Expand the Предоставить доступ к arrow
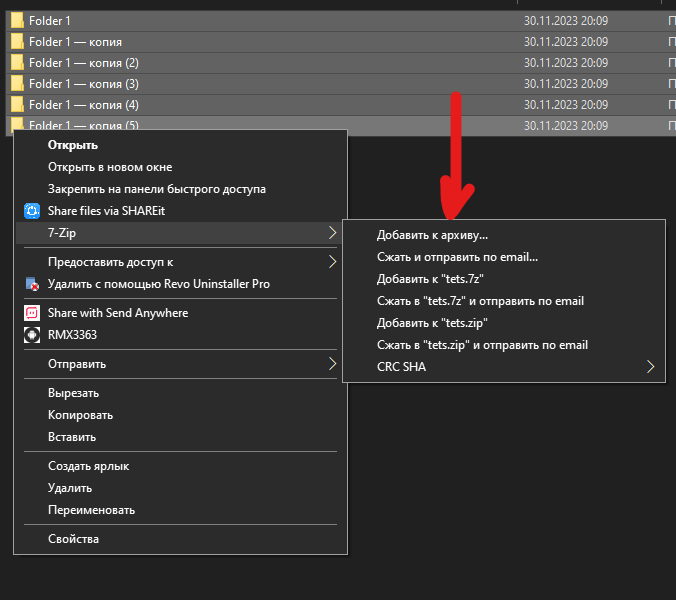676x600 pixels. [332, 262]
